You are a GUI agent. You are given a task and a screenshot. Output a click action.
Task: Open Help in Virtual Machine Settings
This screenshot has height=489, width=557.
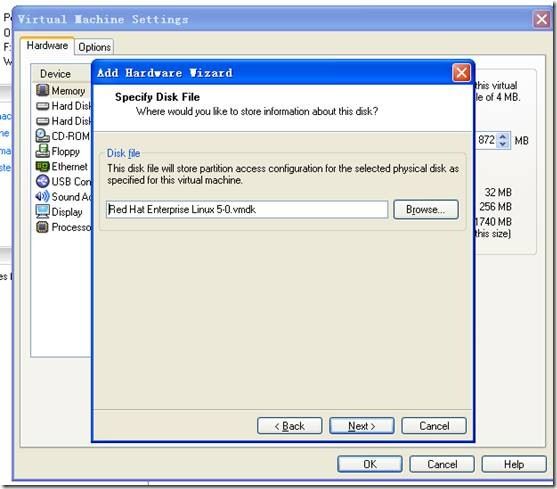pos(514,464)
